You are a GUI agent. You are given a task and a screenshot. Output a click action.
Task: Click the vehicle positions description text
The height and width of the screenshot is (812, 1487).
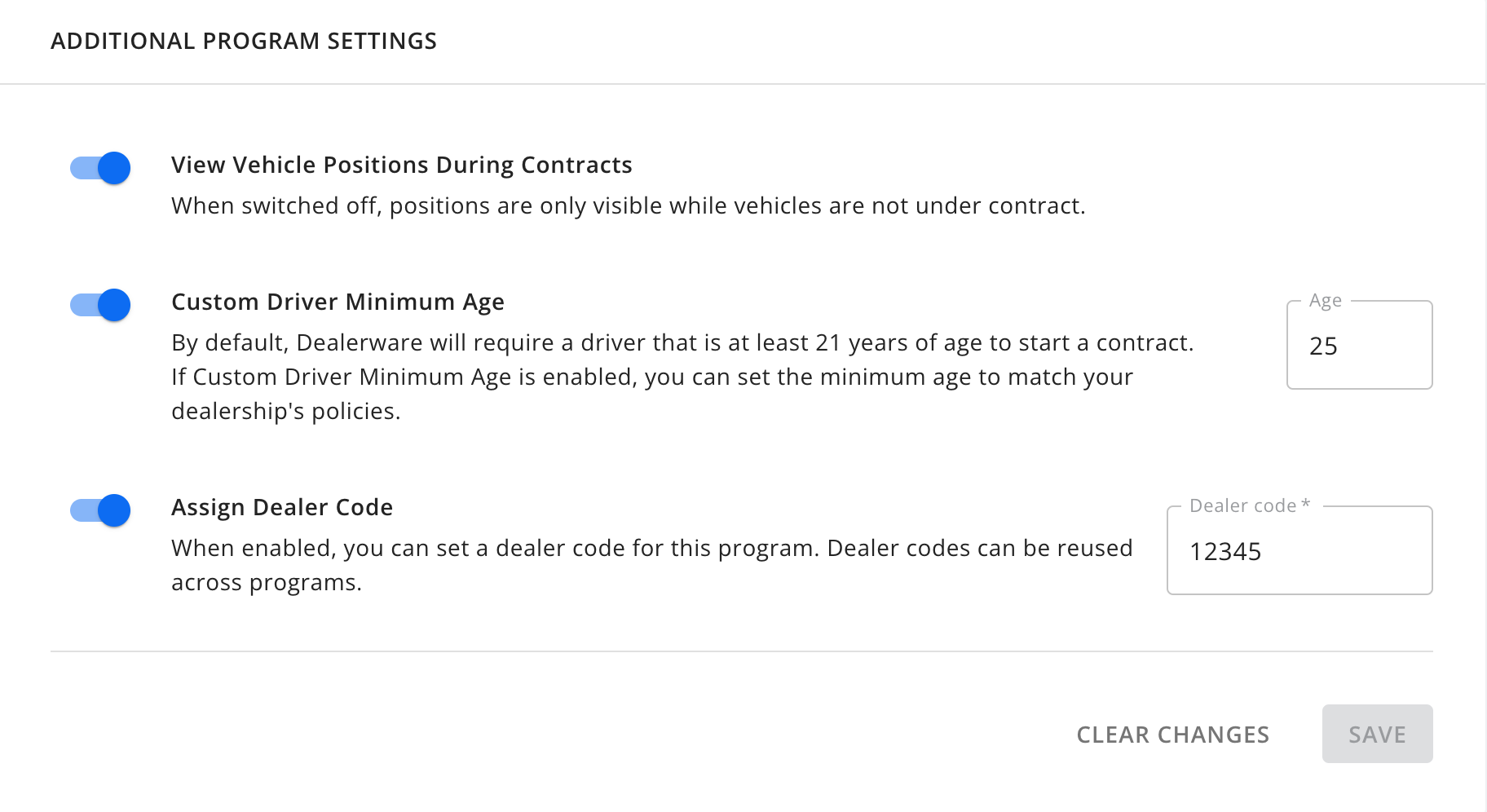(x=628, y=205)
